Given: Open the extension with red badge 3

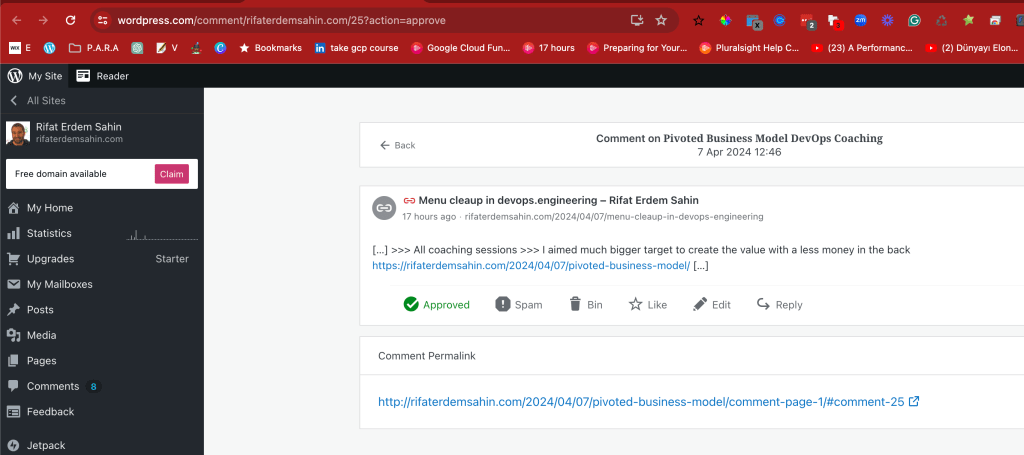Looking at the screenshot, I should (834, 22).
